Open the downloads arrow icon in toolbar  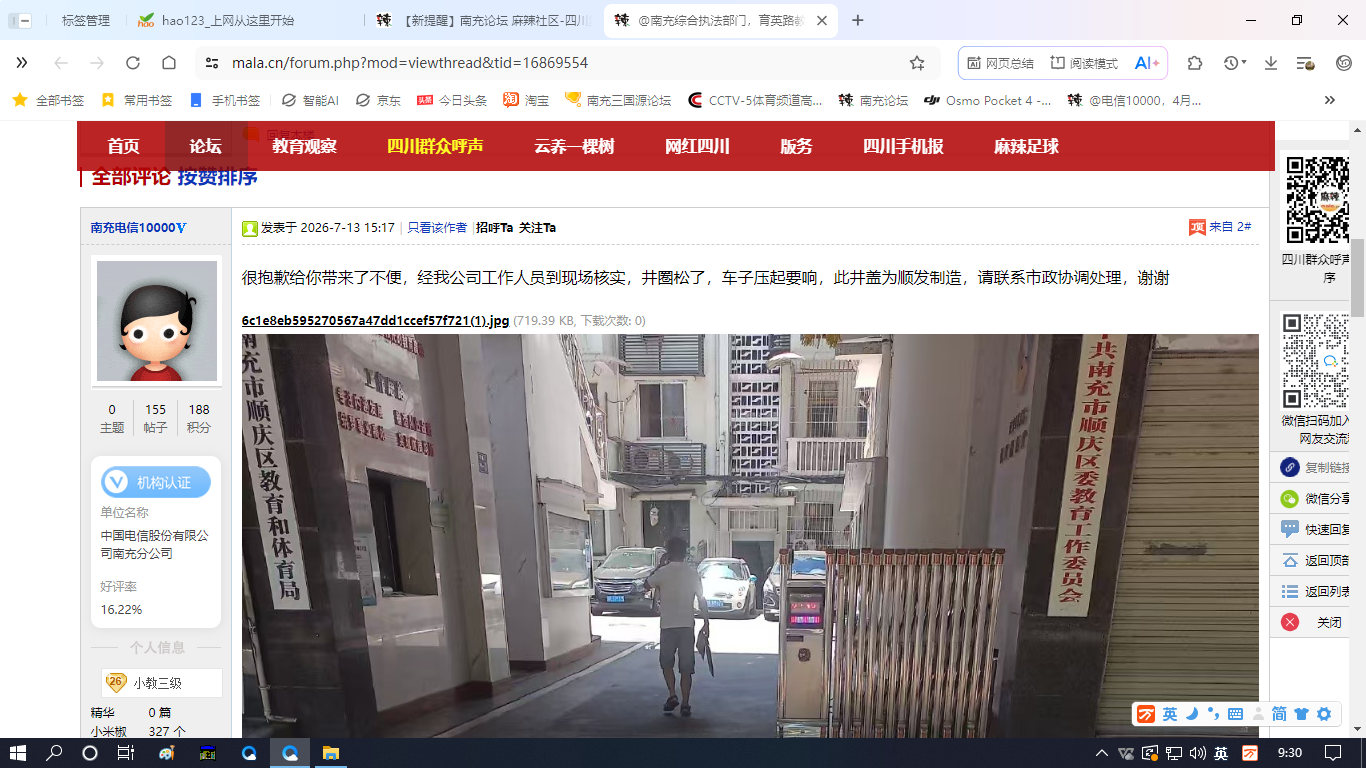coord(1271,63)
